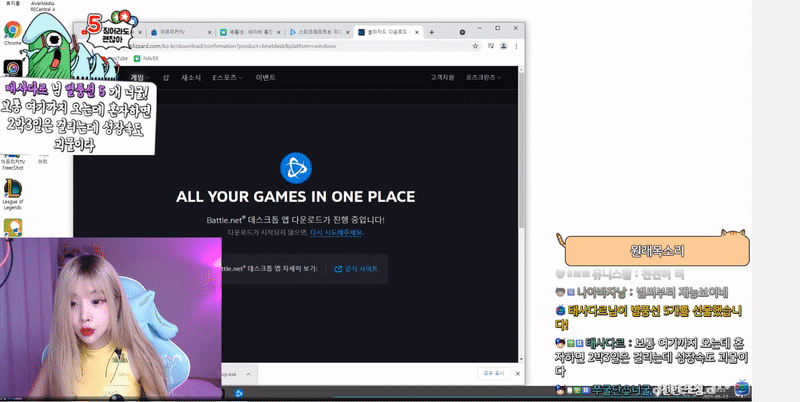Click the browser address bar URL
Image resolution: width=800 pixels, height=402 pixels.
233,46
